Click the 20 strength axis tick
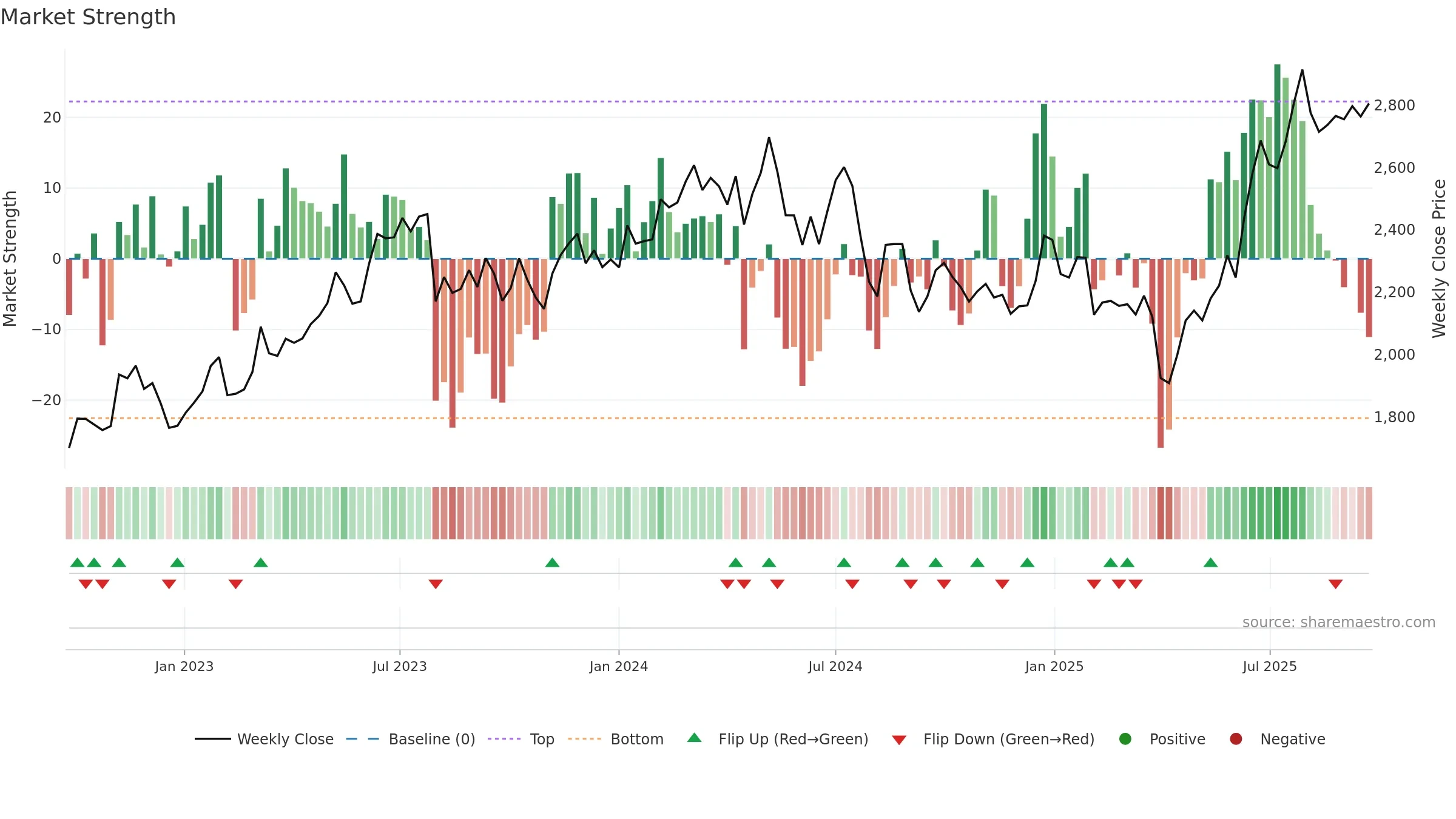Viewport: 1456px width, 819px height. coord(52,118)
